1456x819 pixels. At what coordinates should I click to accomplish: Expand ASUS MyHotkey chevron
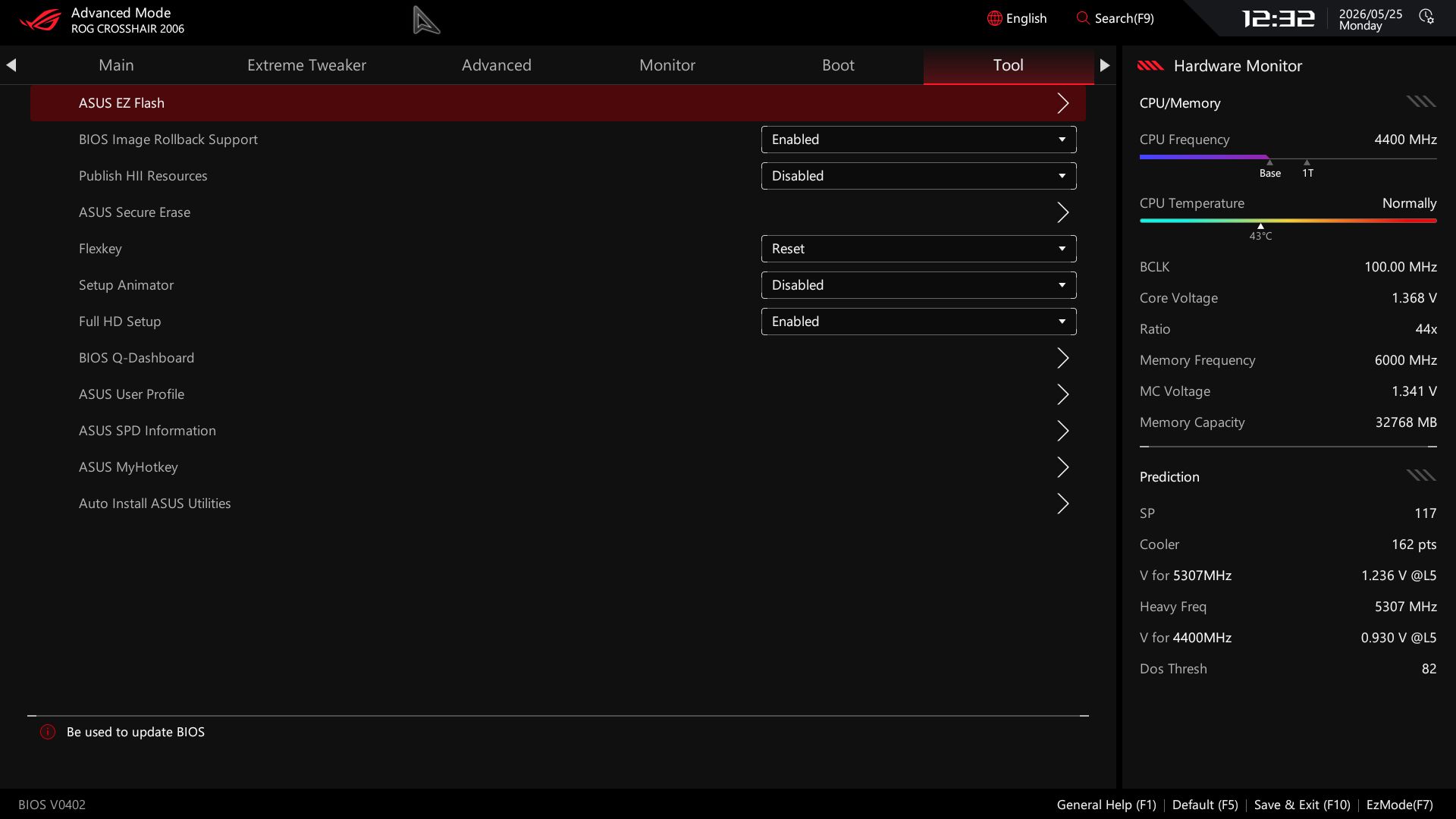click(1063, 467)
